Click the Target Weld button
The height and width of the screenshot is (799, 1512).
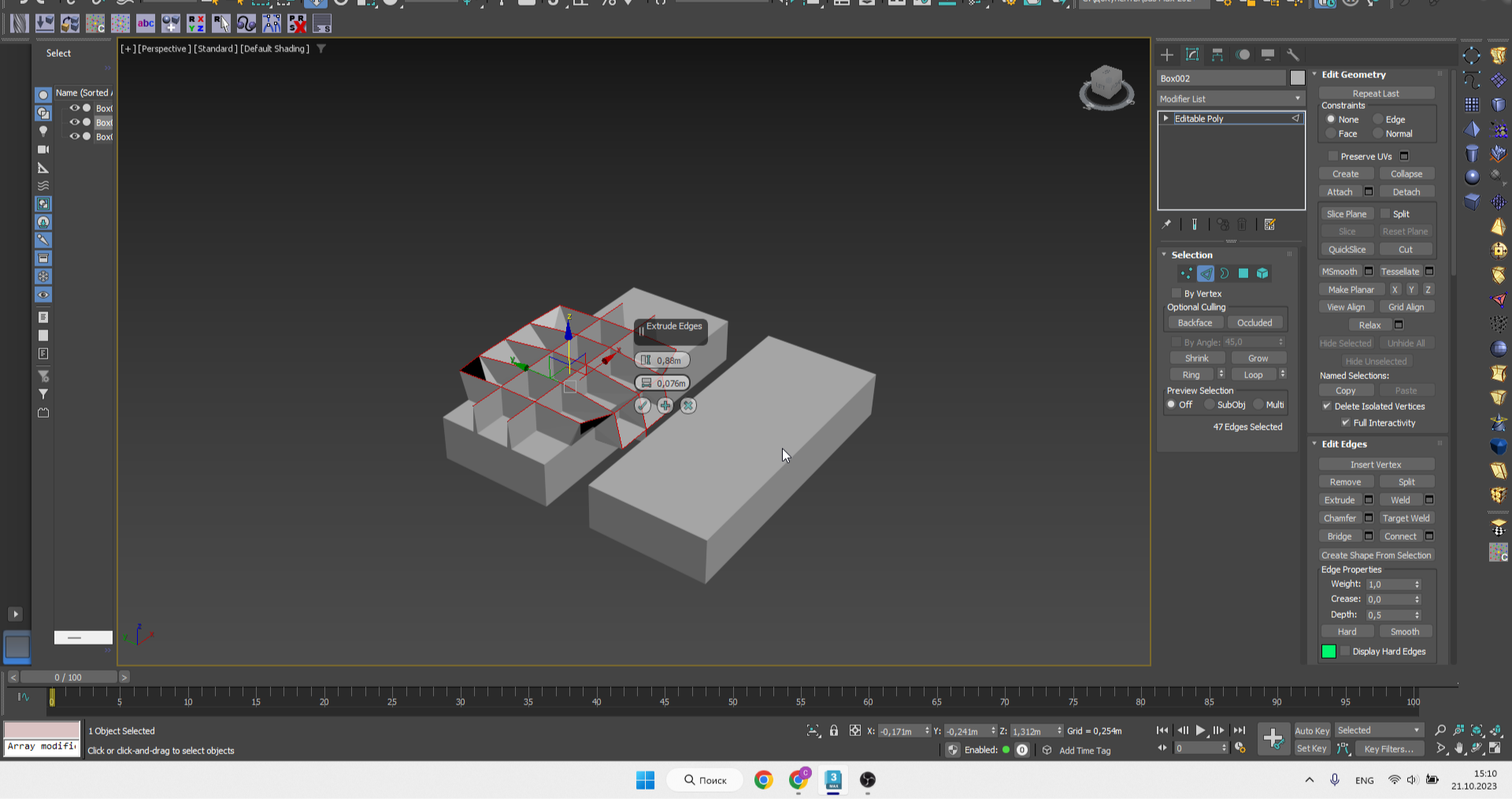1406,518
